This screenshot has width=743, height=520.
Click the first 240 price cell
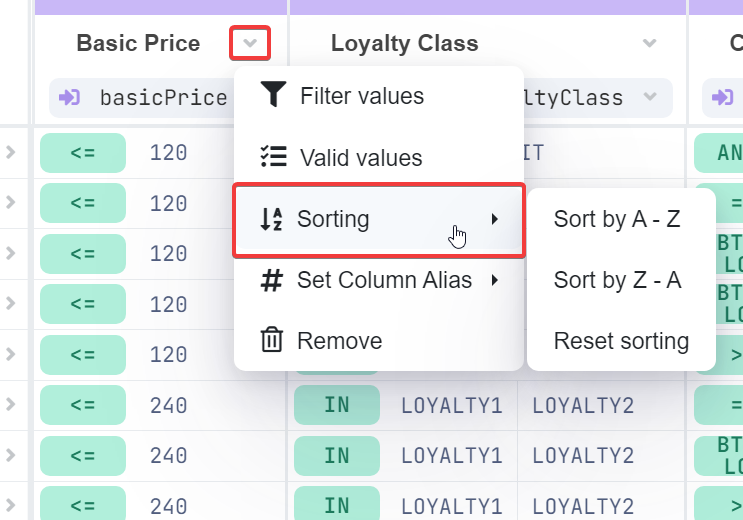pyautogui.click(x=168, y=405)
